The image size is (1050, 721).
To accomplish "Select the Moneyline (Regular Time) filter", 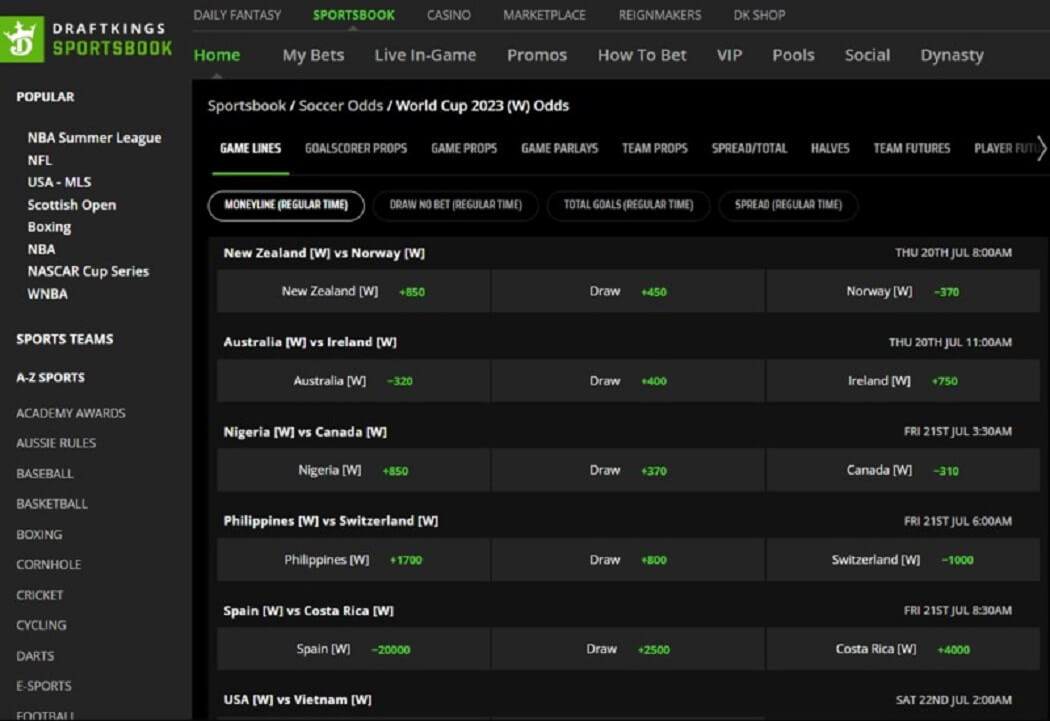I will point(286,205).
